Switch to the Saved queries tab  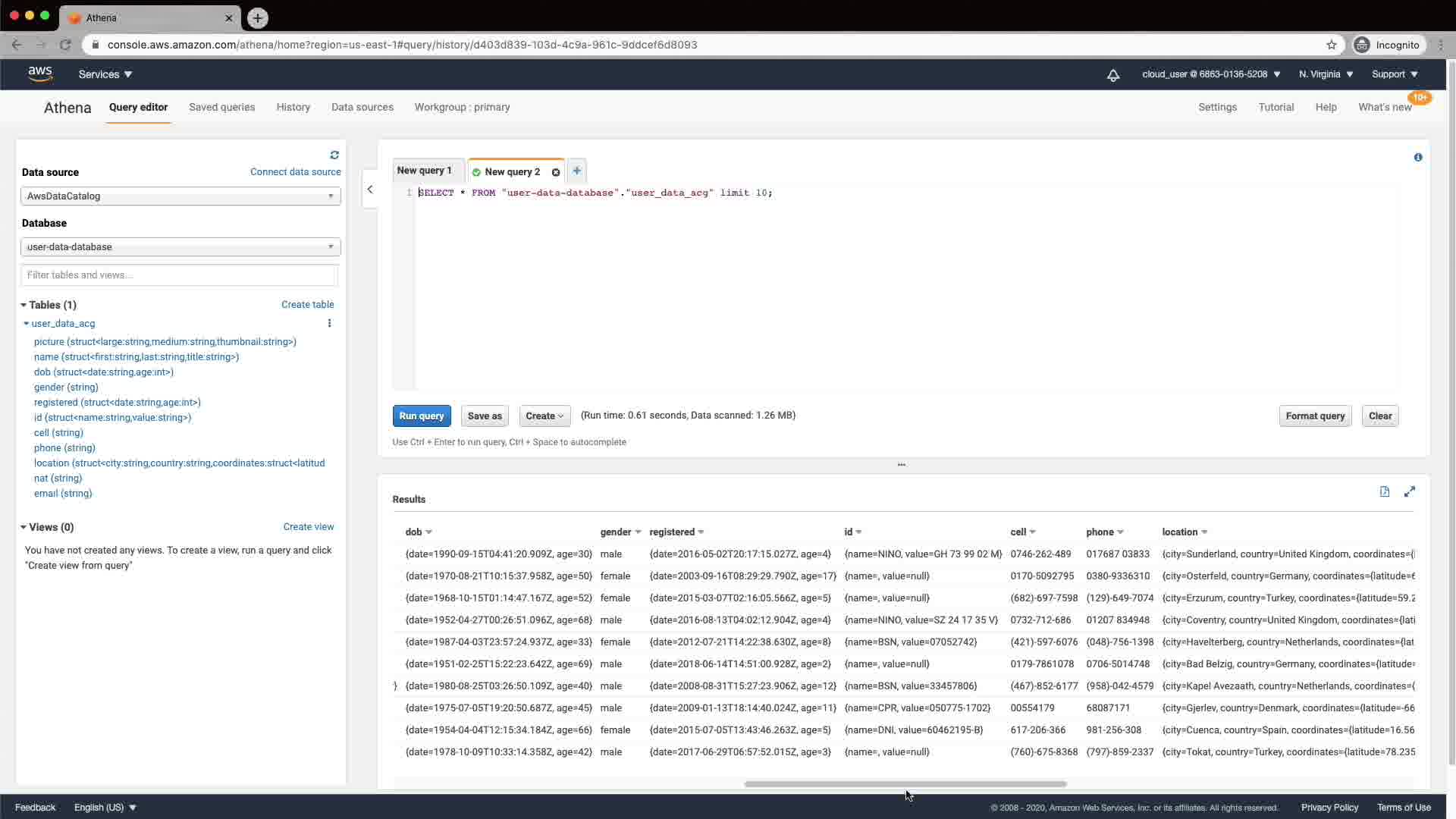[221, 107]
